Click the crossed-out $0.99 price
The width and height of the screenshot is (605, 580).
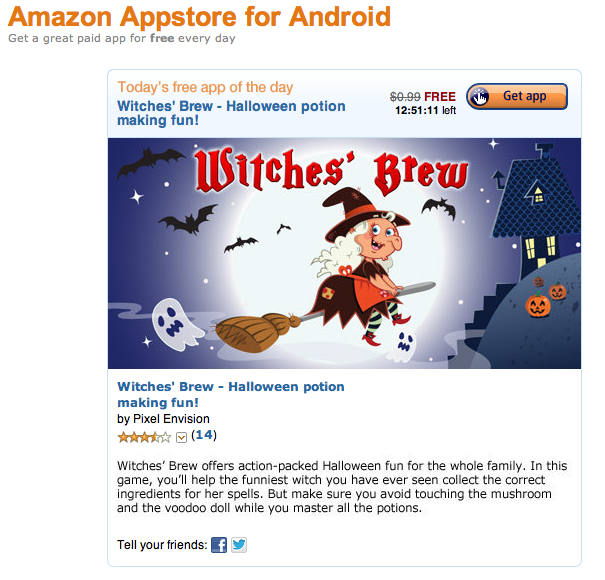[405, 96]
